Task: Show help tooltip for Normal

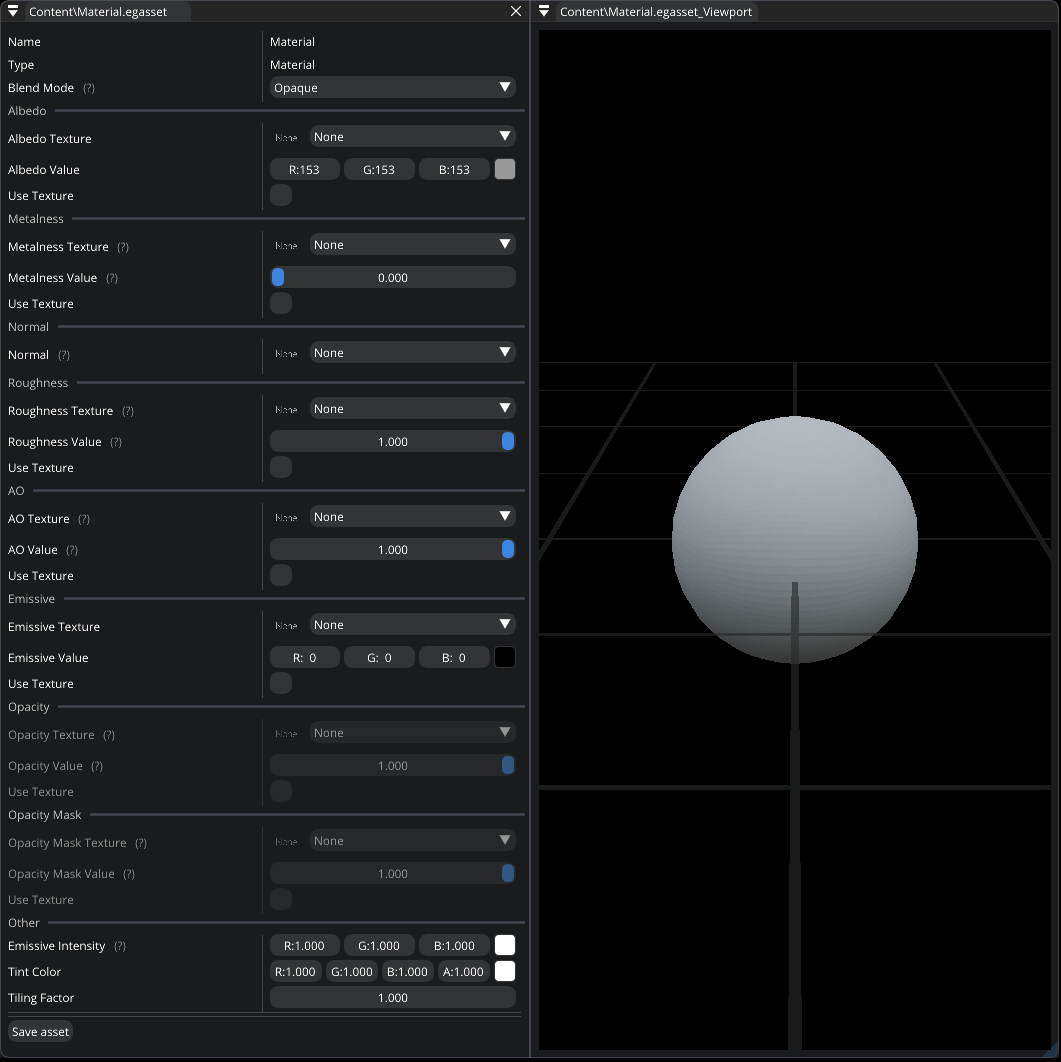Action: pyautogui.click(x=64, y=355)
